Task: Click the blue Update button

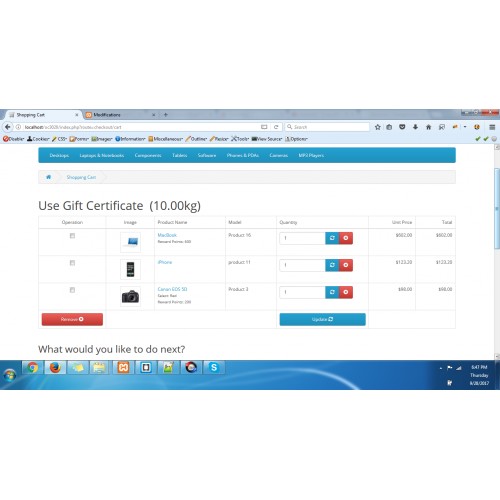Action: tap(322, 319)
